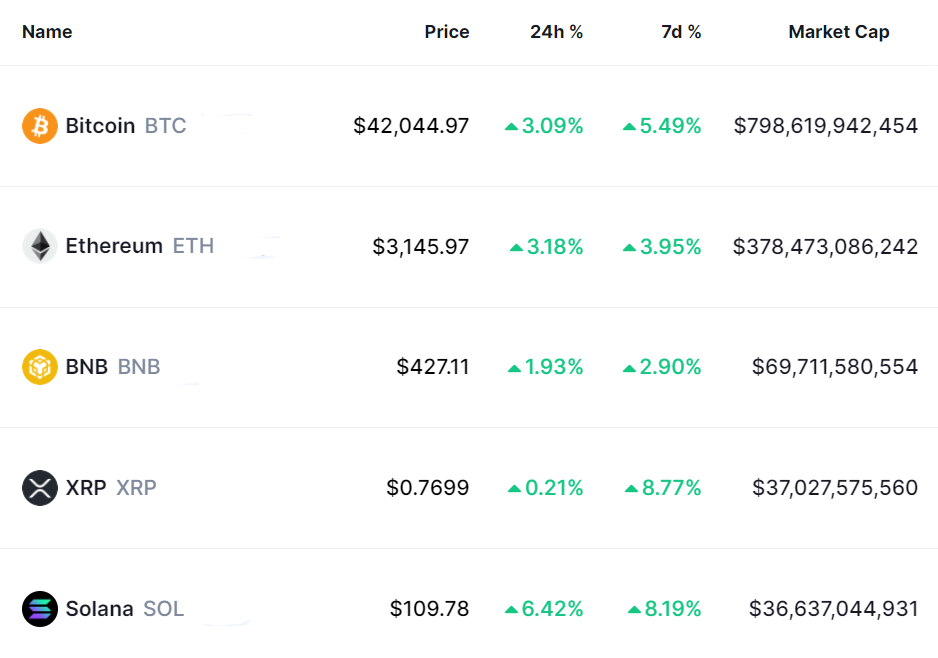Click BNB's 24h change of 1.93%
The image size is (938, 658).
click(x=554, y=367)
